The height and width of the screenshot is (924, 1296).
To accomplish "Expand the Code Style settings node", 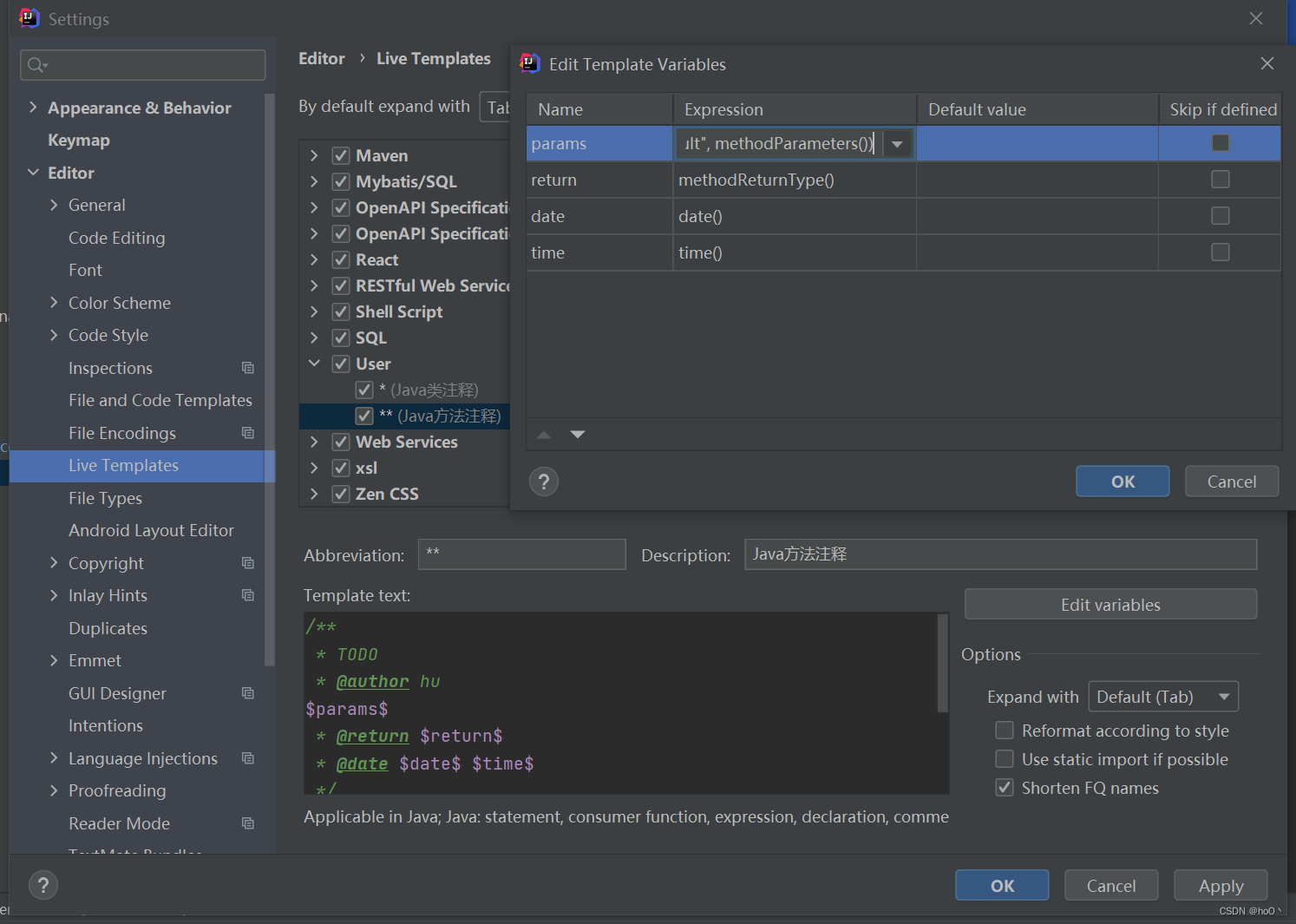I will coord(54,335).
